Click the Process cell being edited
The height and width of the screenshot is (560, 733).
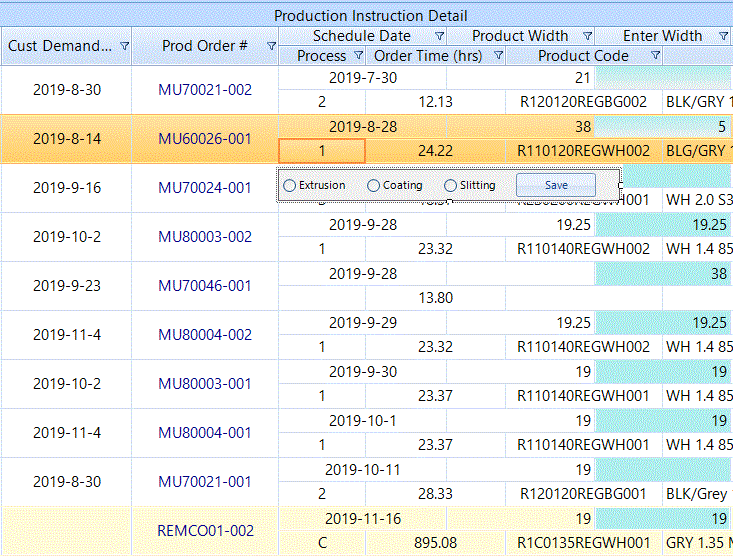pyautogui.click(x=322, y=151)
